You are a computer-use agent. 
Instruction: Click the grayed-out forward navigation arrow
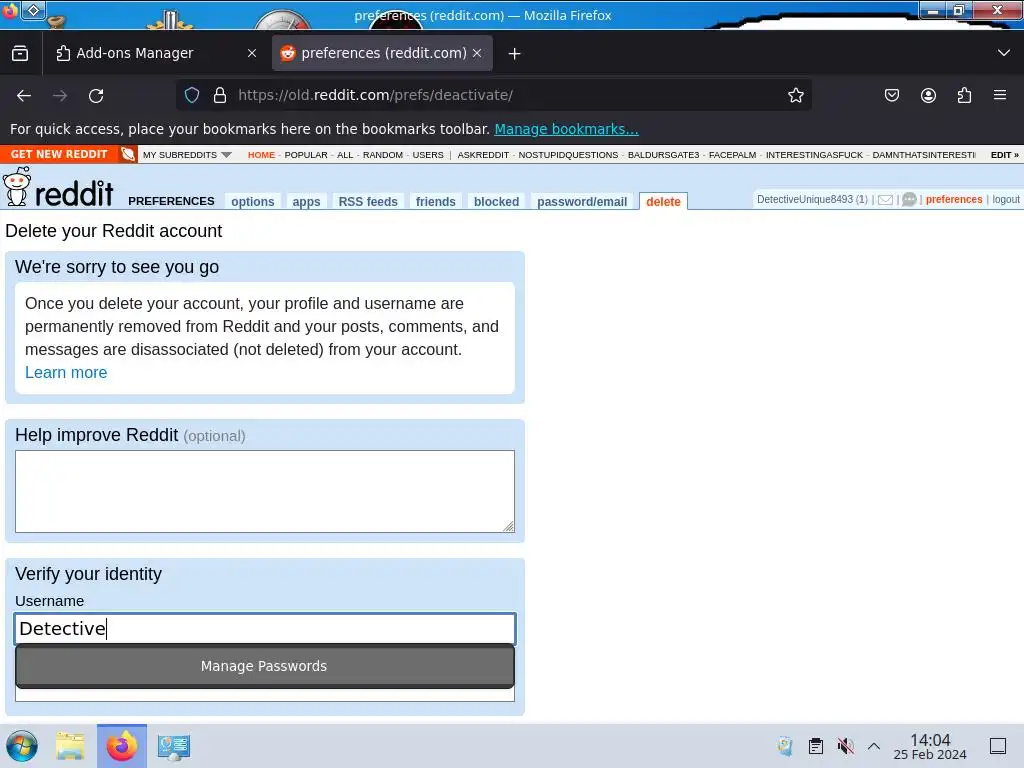click(x=60, y=96)
